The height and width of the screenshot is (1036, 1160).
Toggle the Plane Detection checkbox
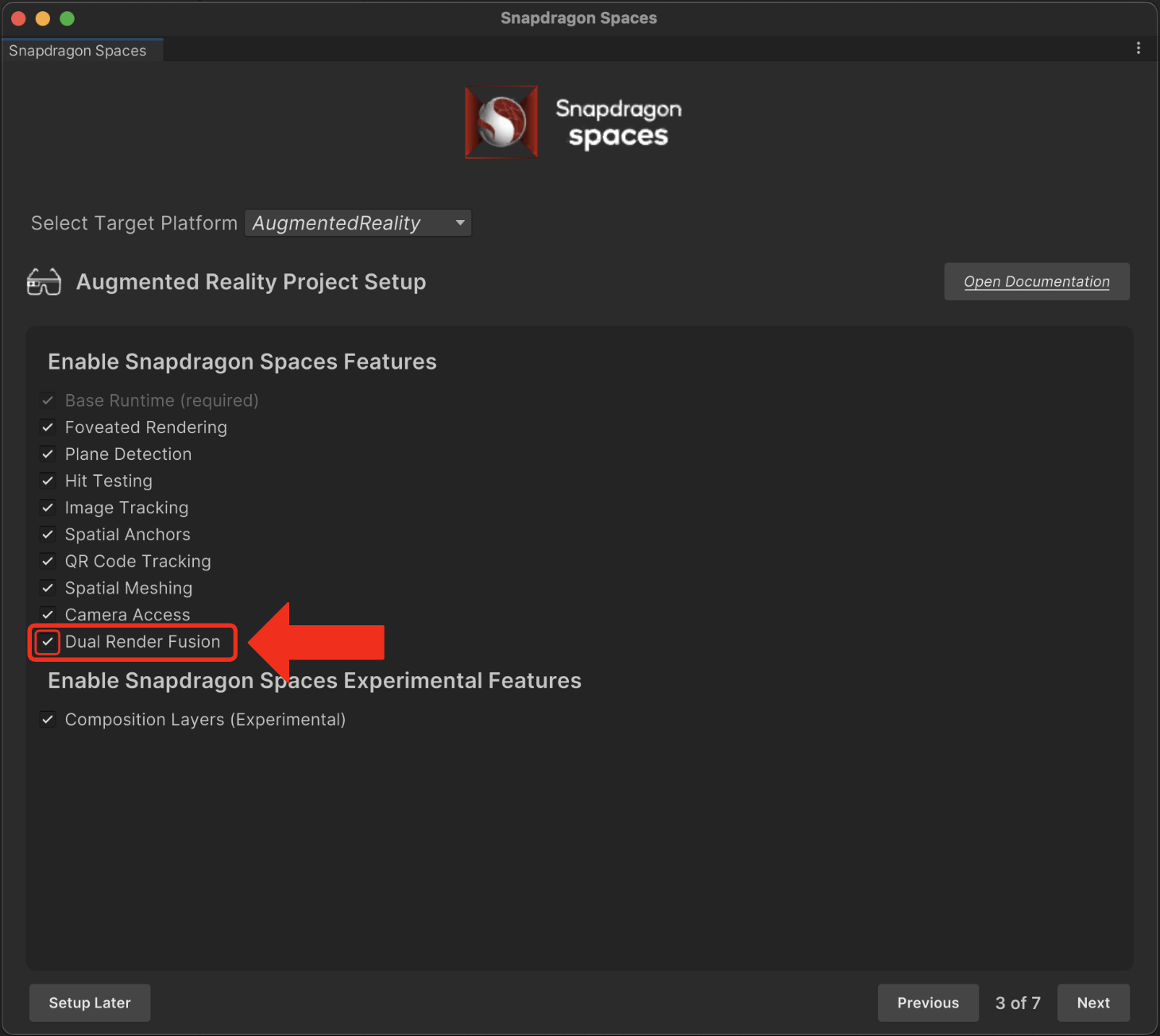48,454
